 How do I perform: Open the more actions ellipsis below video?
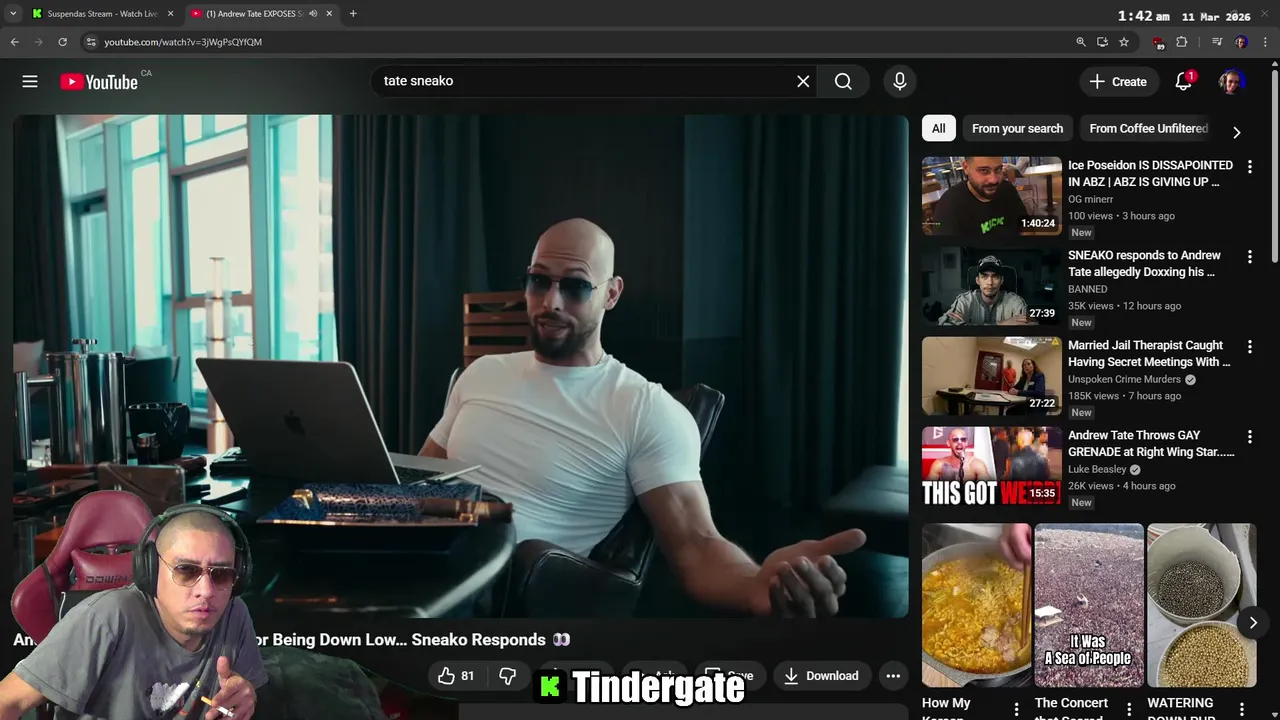pos(893,676)
